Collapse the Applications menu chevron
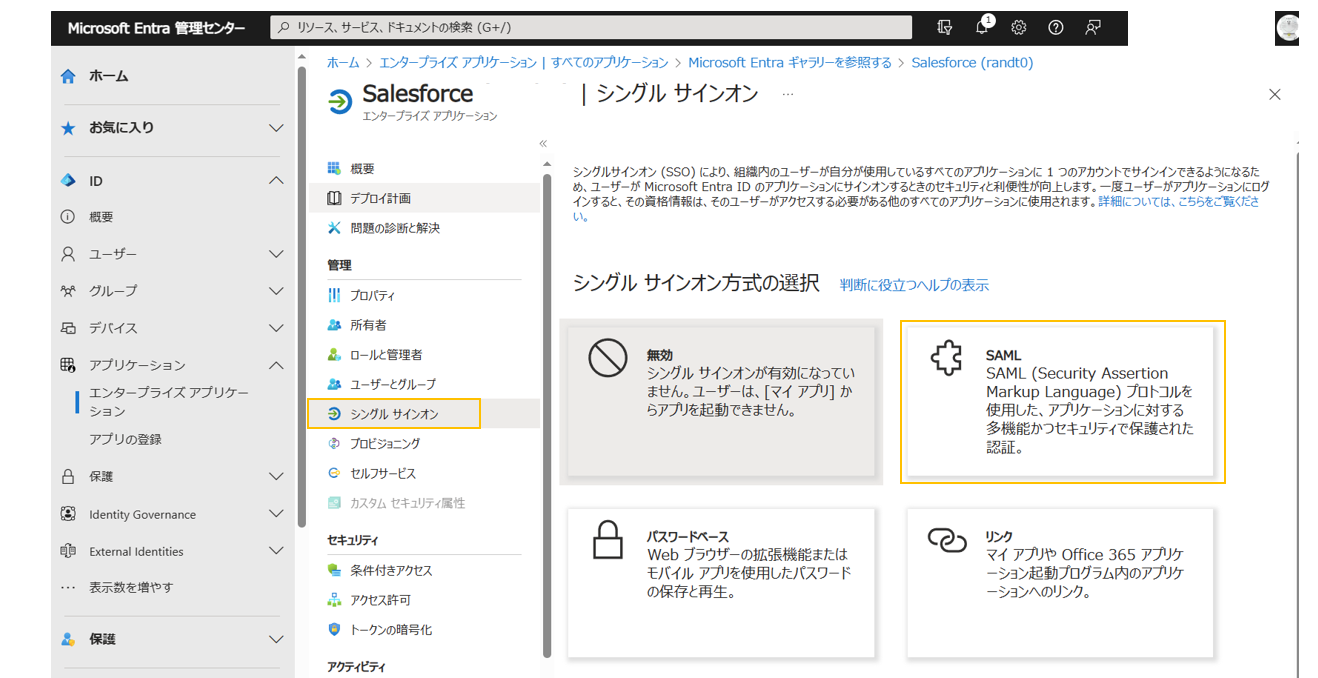This screenshot has width=1318, height=678. click(x=277, y=365)
